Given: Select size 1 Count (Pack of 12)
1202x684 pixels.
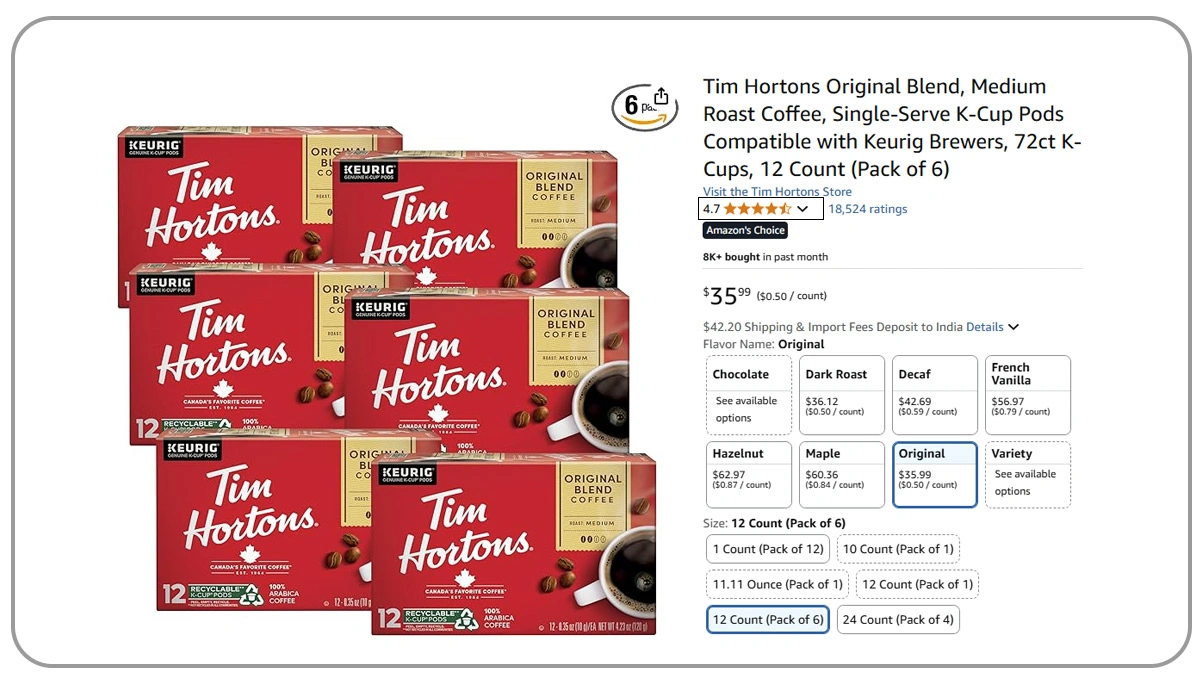Looking at the screenshot, I should [768, 549].
